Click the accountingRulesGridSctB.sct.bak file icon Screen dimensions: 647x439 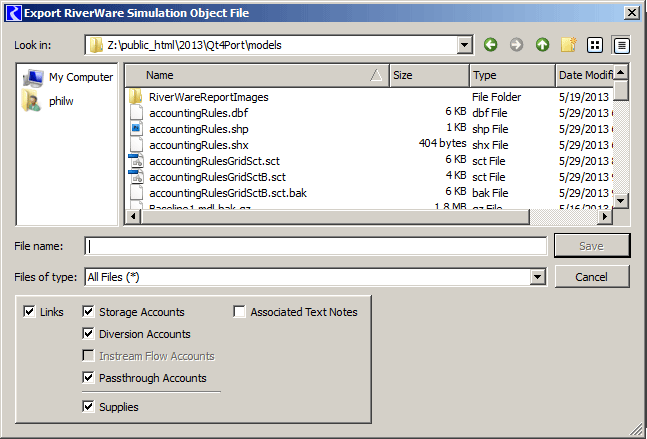(x=136, y=193)
